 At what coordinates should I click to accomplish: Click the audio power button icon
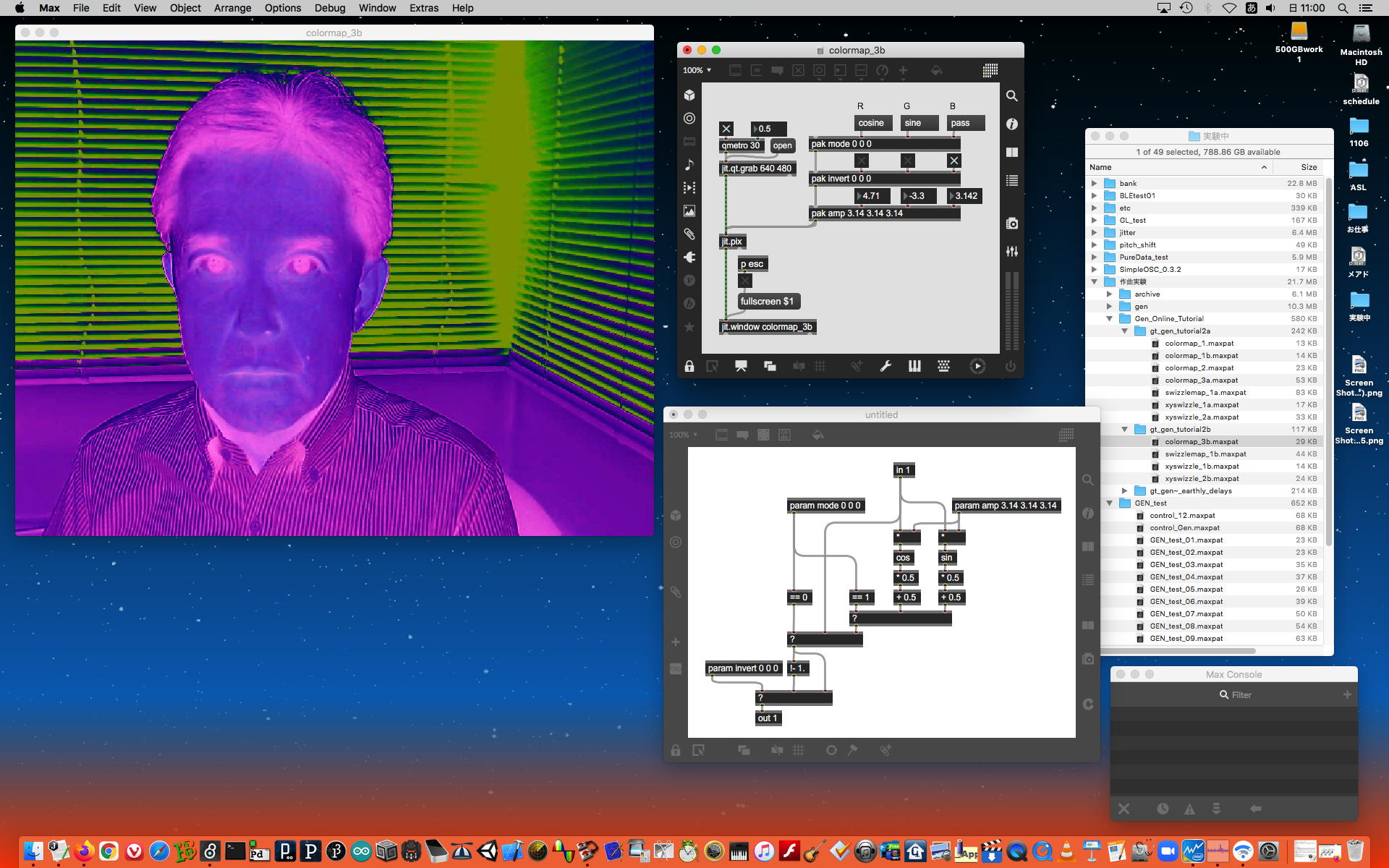click(1010, 367)
